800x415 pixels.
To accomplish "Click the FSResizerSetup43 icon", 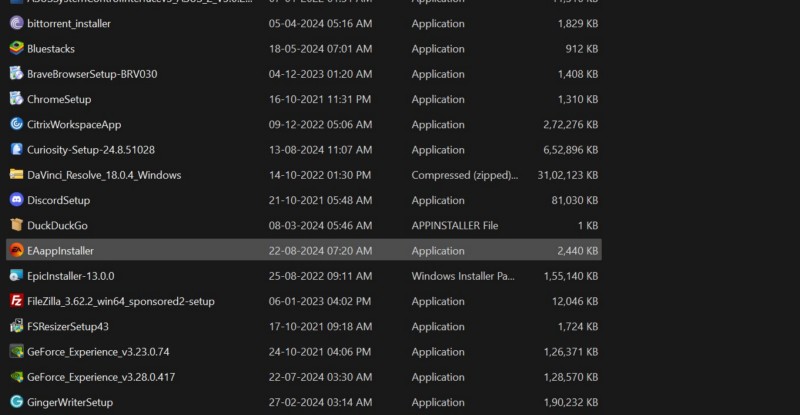I will [x=16, y=326].
